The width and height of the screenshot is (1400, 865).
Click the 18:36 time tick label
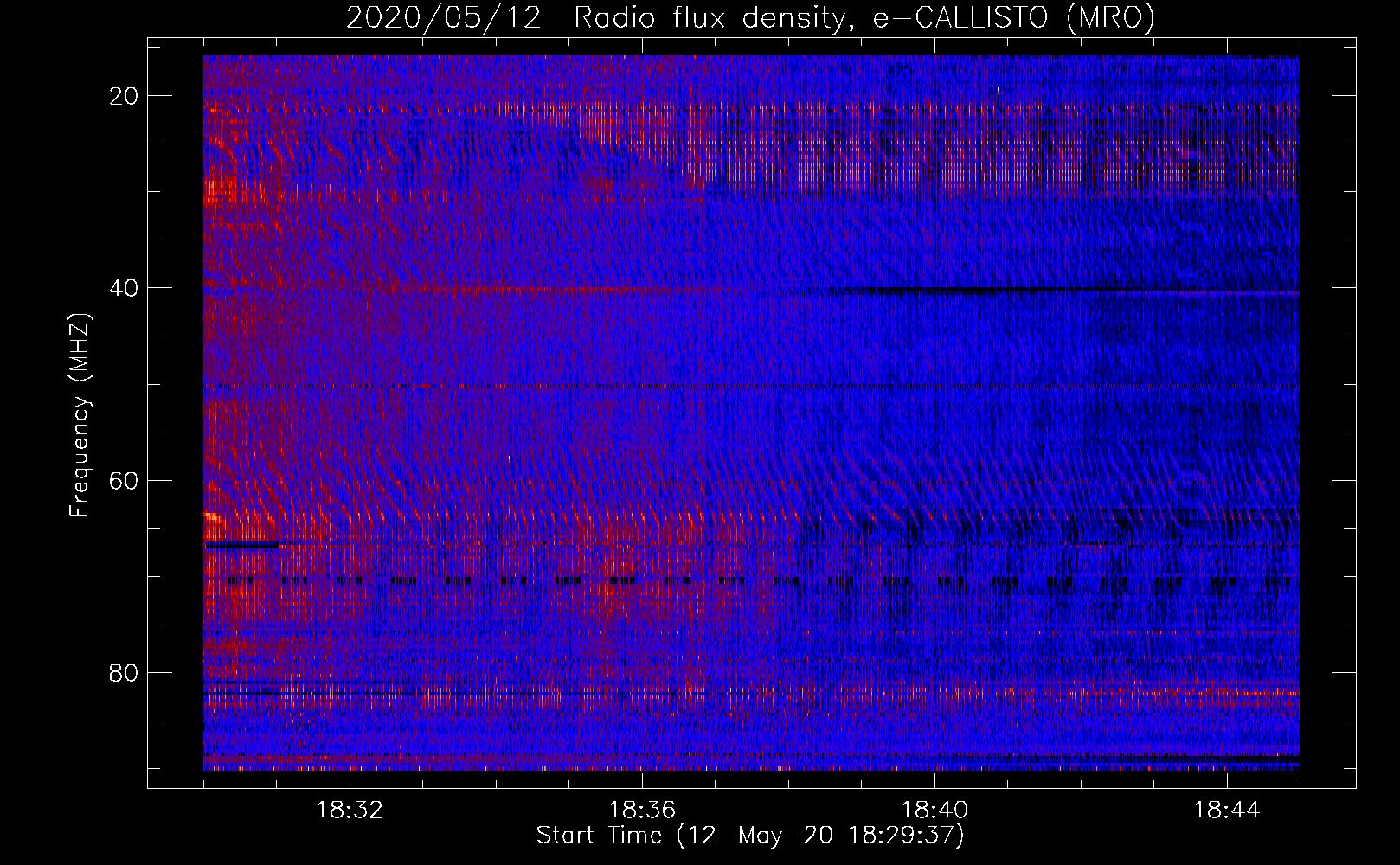(642, 811)
